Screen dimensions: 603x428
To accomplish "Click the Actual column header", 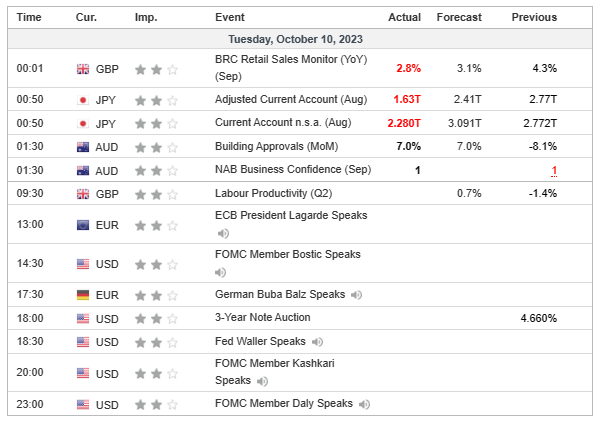I will coord(404,18).
